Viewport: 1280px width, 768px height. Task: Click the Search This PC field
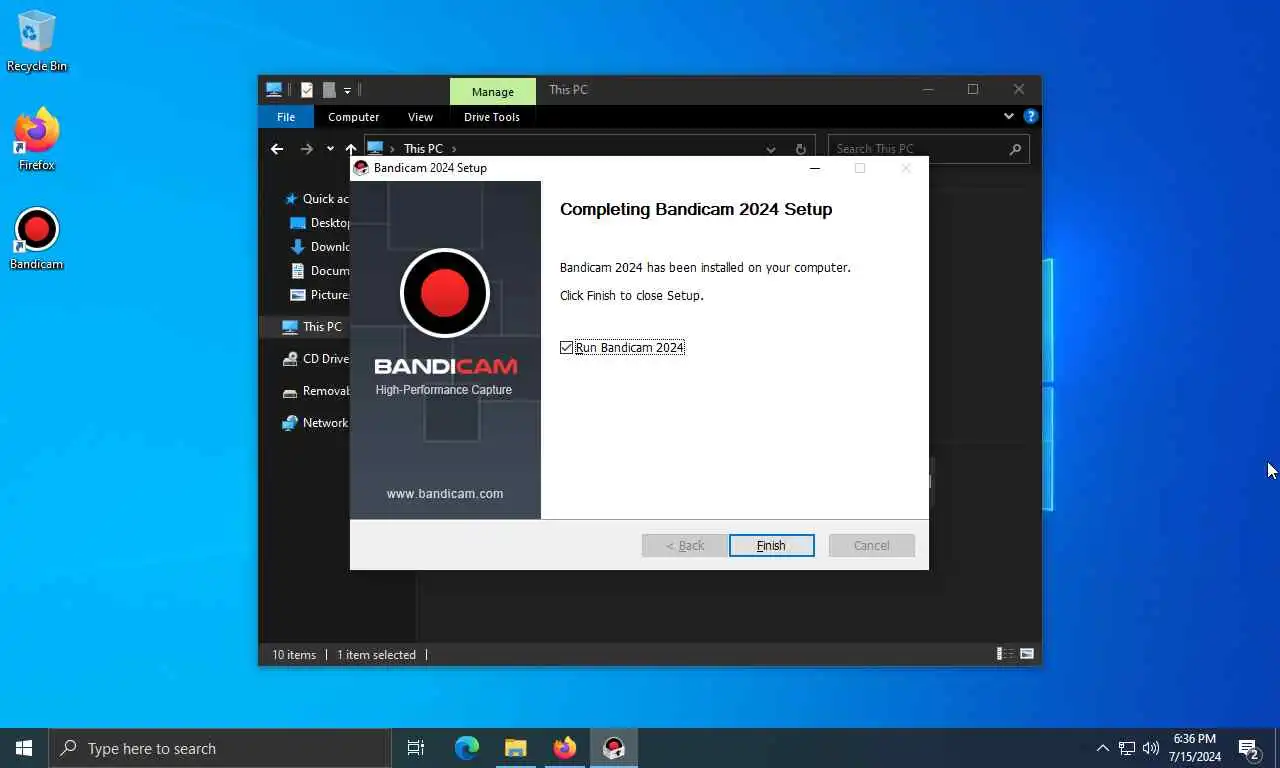[928, 149]
